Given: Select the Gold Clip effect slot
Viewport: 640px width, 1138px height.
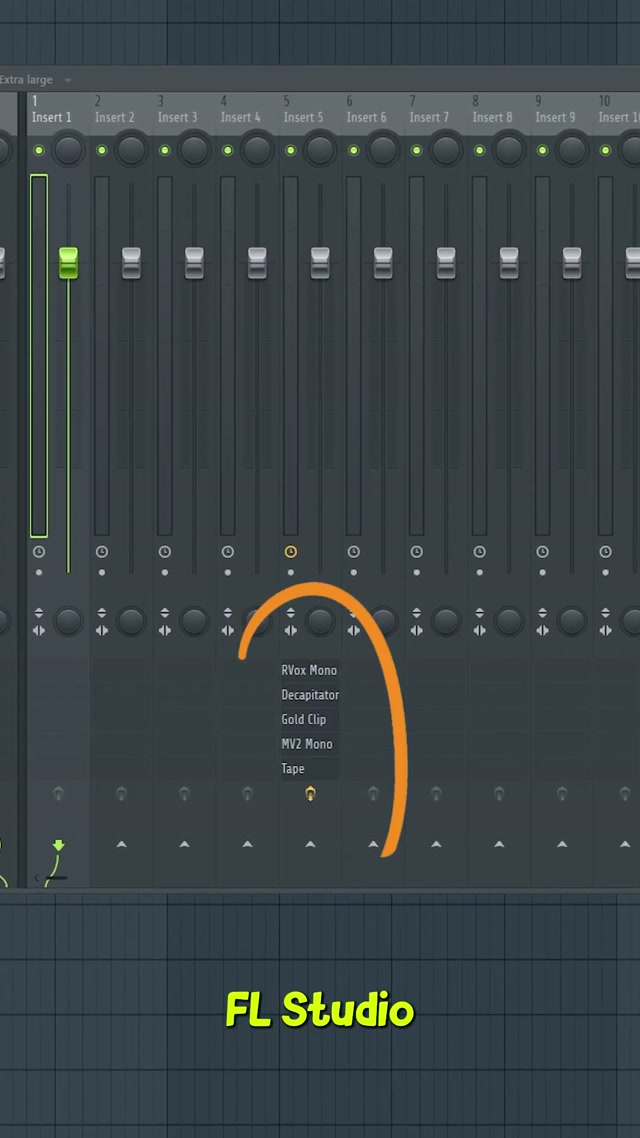Looking at the screenshot, I should coord(304,720).
